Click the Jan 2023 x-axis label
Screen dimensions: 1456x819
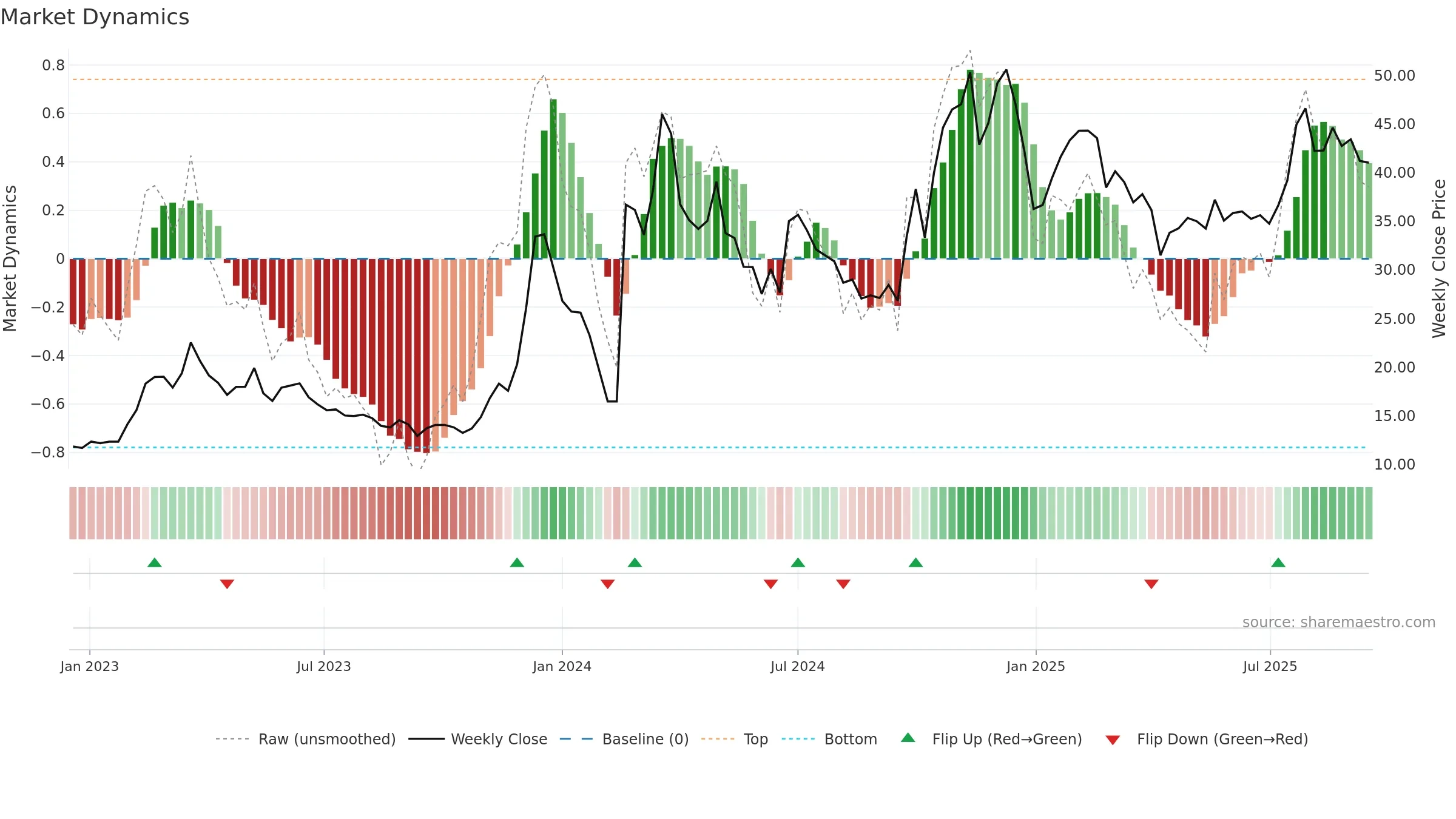coord(90,666)
